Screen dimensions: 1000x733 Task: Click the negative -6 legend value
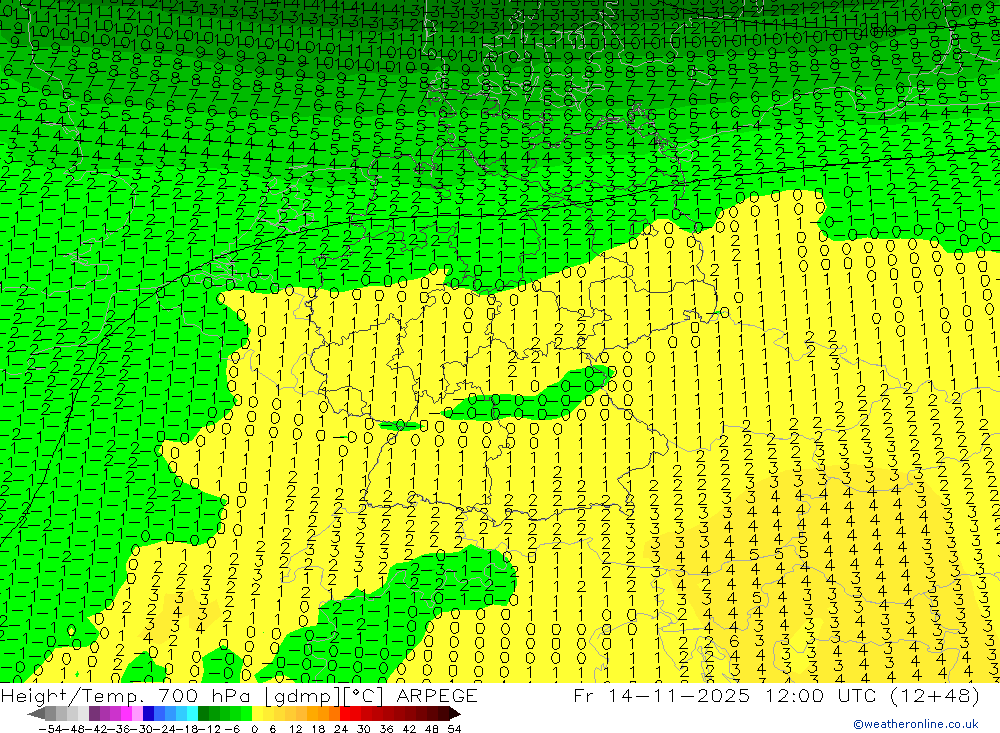point(232,729)
